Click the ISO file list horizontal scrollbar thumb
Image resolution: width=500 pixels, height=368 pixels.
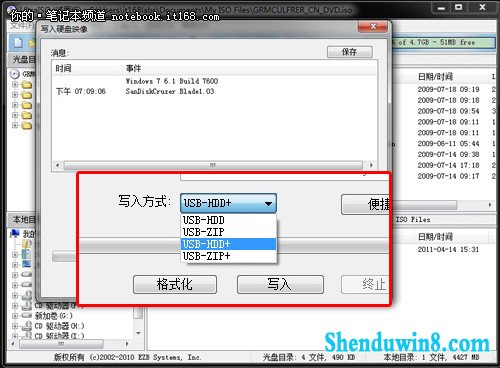point(424,205)
